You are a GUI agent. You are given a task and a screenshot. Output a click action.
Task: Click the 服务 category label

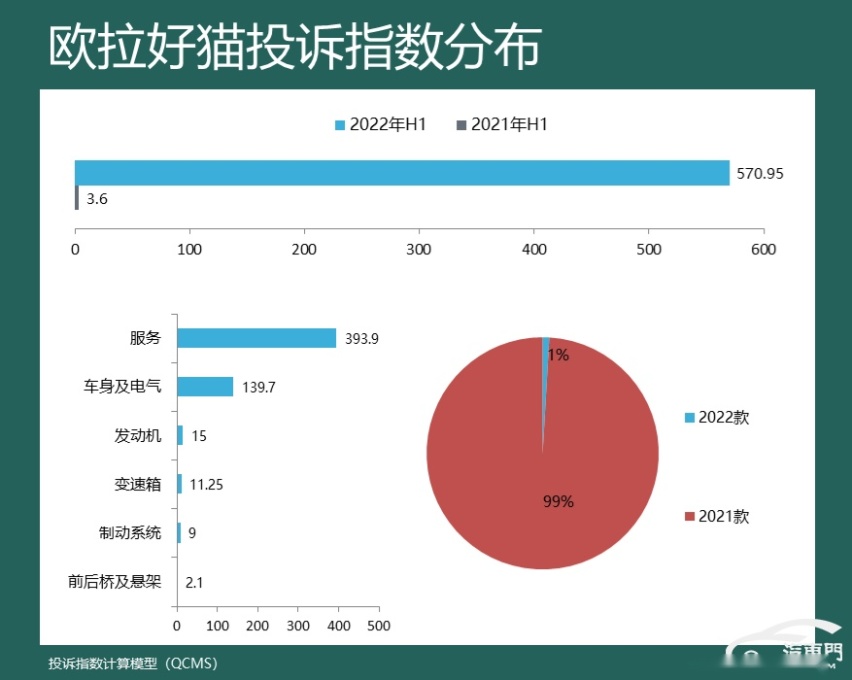145,338
